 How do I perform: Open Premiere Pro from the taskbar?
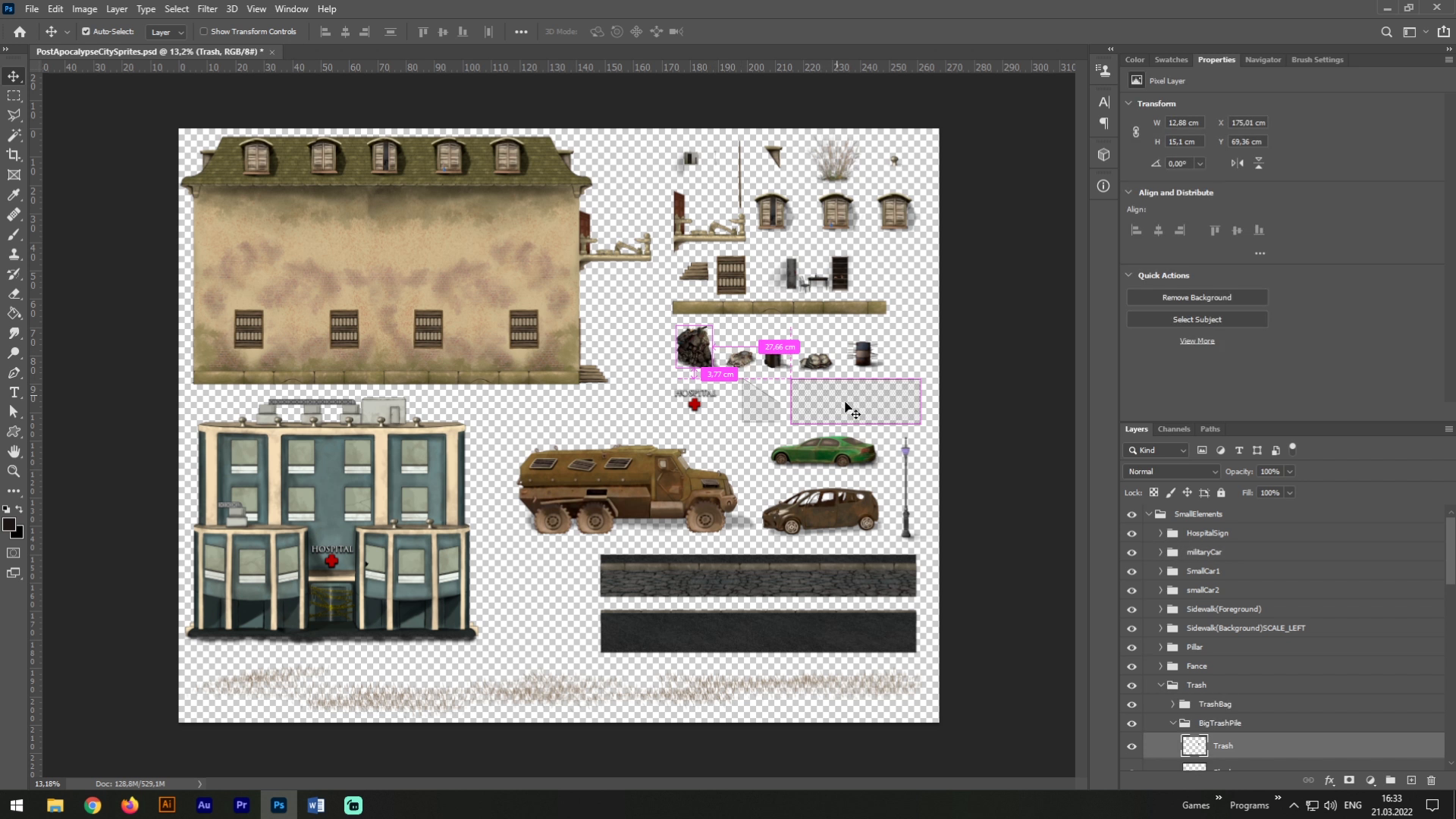pos(242,805)
